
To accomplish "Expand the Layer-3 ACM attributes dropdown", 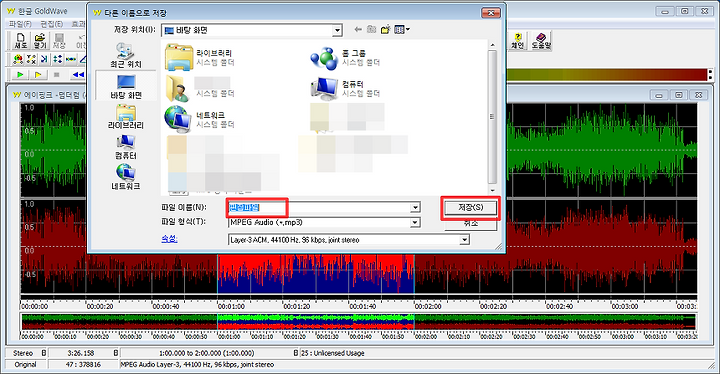I will (x=465, y=240).
